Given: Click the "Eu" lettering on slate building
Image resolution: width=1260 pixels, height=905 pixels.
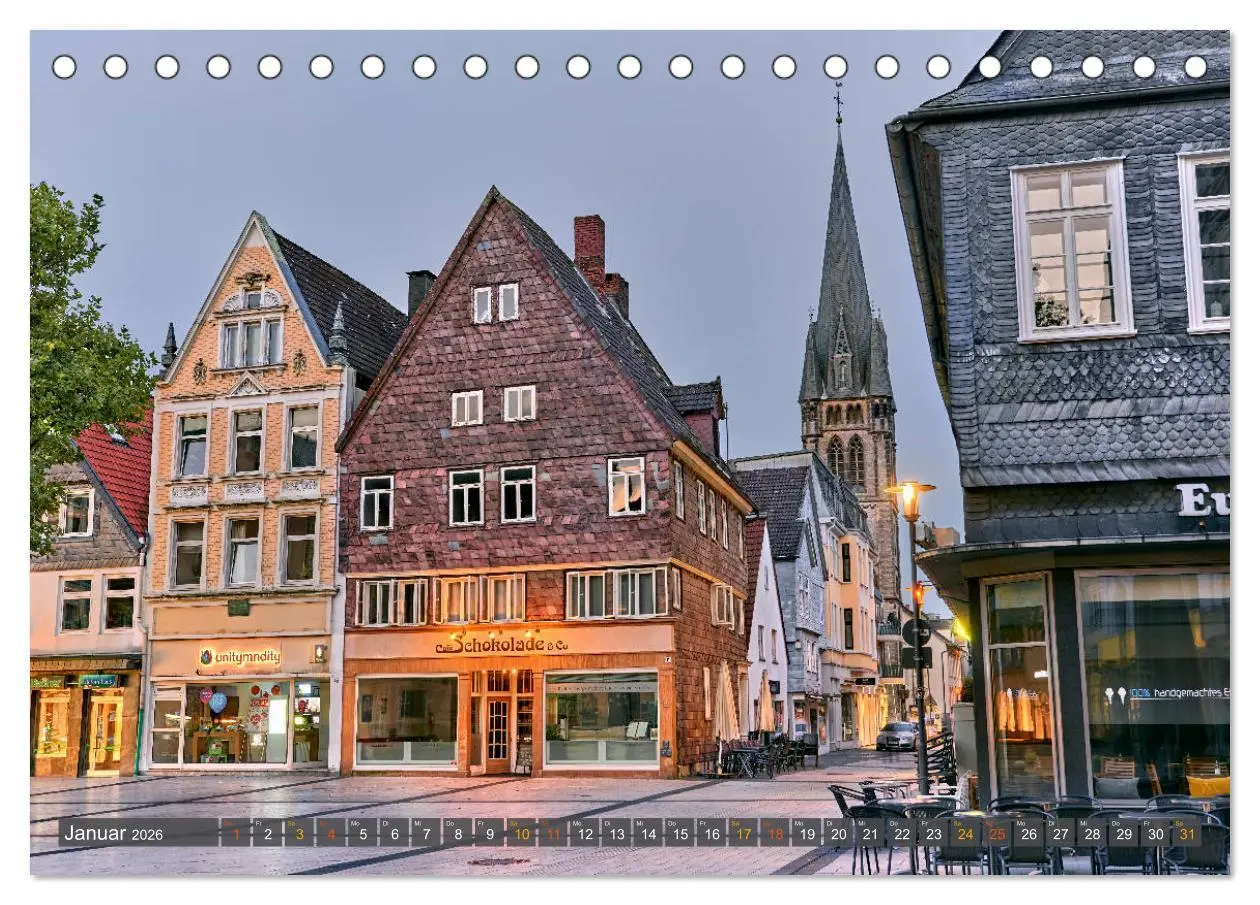Looking at the screenshot, I should pos(1203,499).
